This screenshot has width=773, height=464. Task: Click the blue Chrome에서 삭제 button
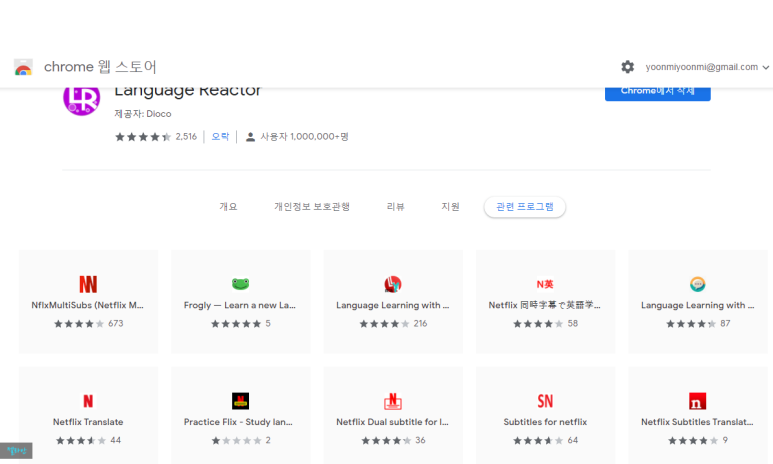coord(658,94)
